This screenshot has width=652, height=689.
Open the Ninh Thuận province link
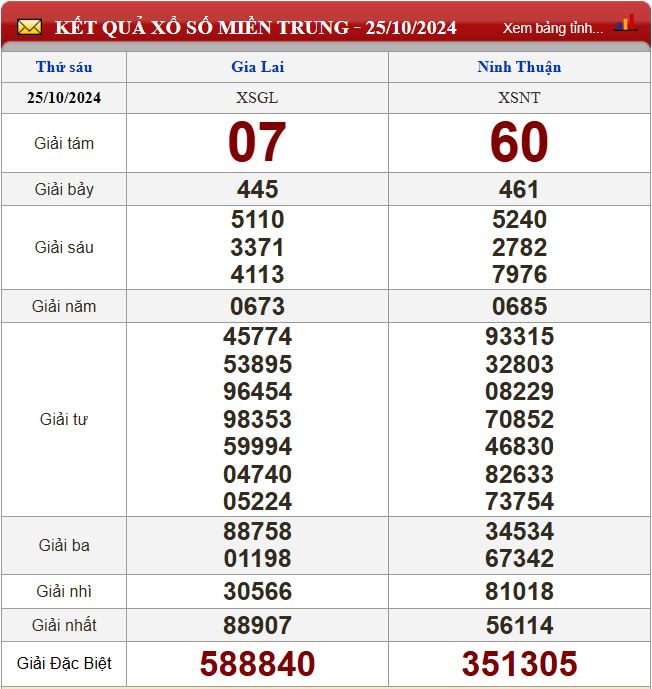(519, 67)
